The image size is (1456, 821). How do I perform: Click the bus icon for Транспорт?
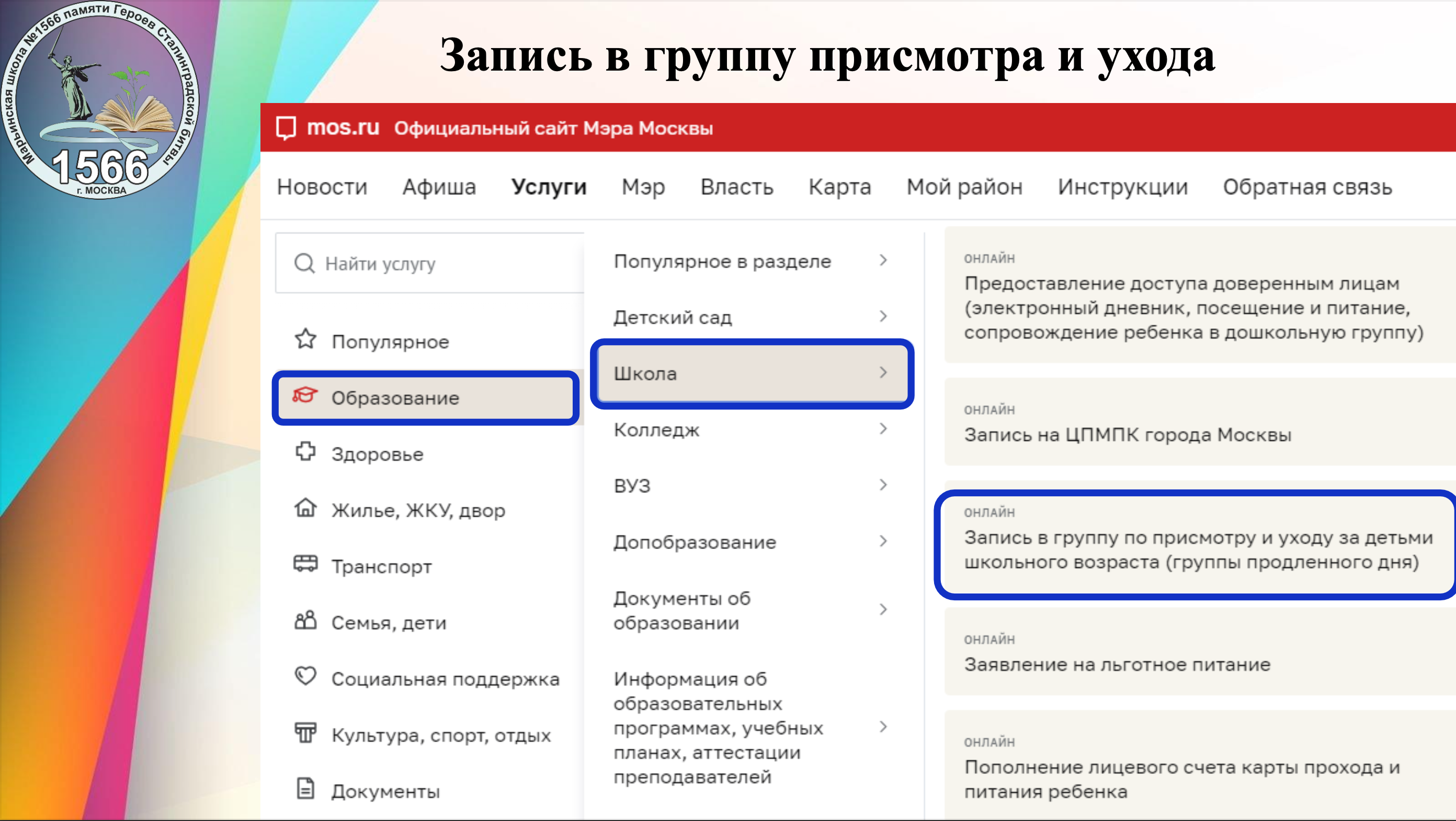pyautogui.click(x=306, y=563)
